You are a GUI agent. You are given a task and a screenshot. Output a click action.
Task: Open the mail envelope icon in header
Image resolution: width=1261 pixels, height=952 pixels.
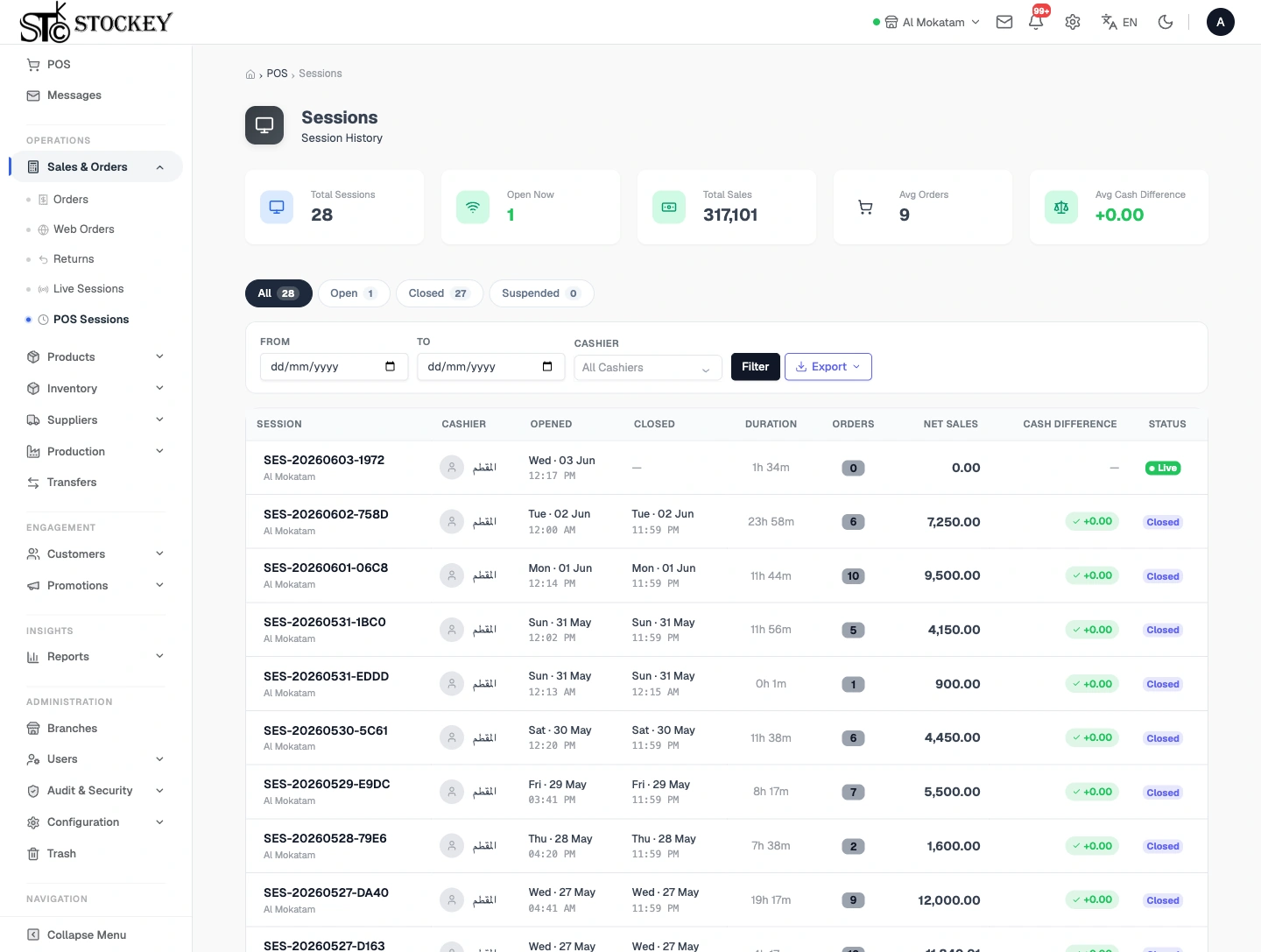tap(1004, 22)
